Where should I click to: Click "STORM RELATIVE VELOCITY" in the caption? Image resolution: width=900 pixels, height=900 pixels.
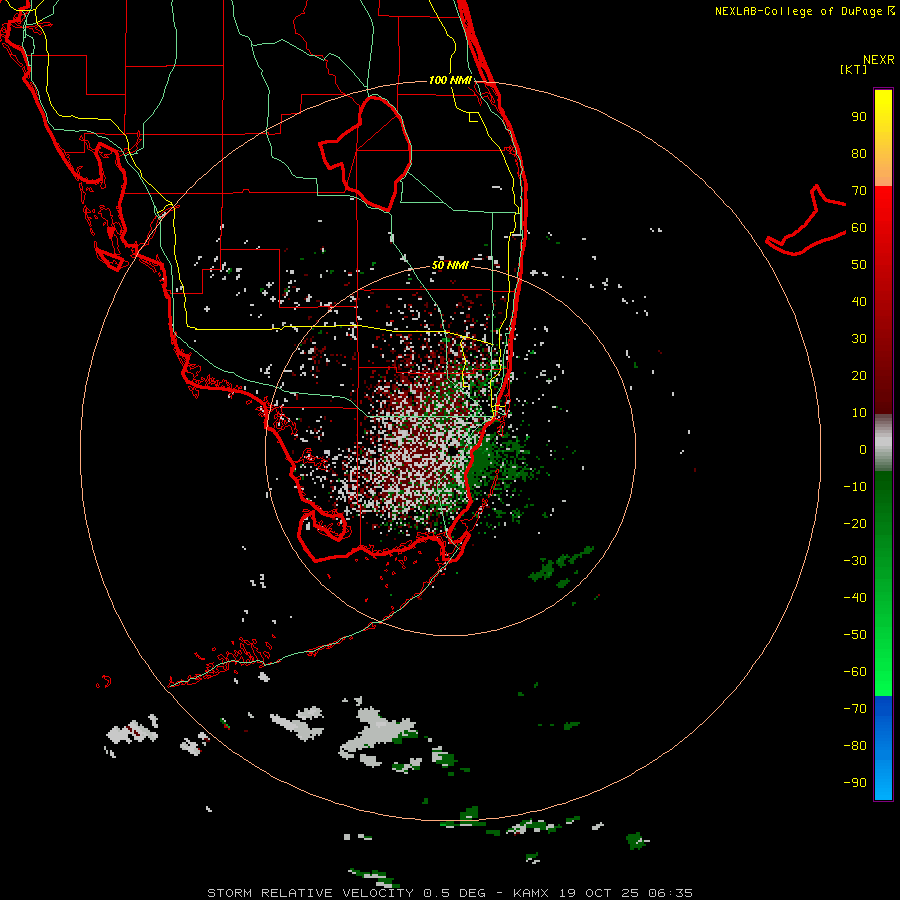coord(310,893)
